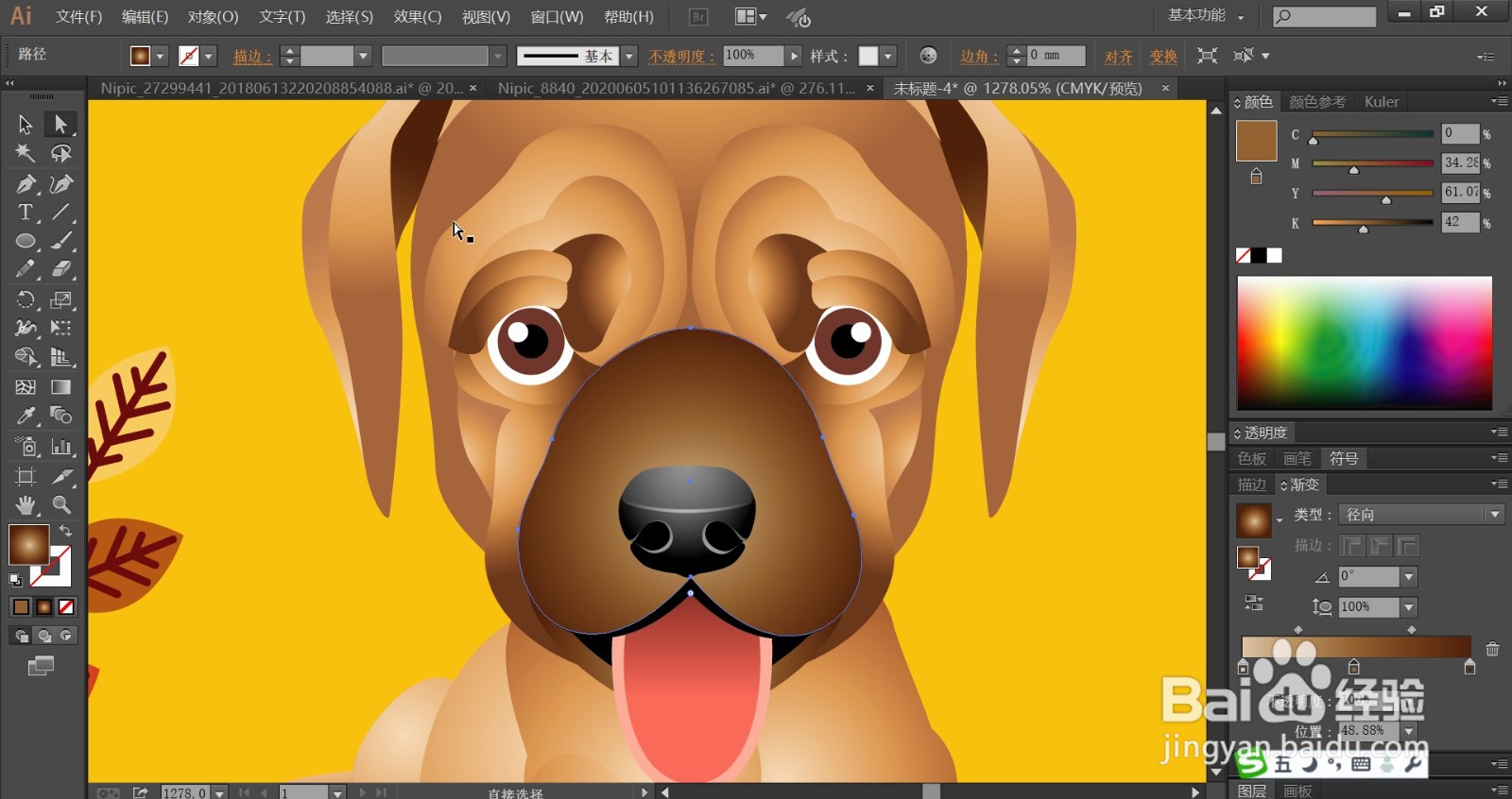The height and width of the screenshot is (799, 1512).
Task: Select the Column Graph tool
Action: (x=60, y=446)
